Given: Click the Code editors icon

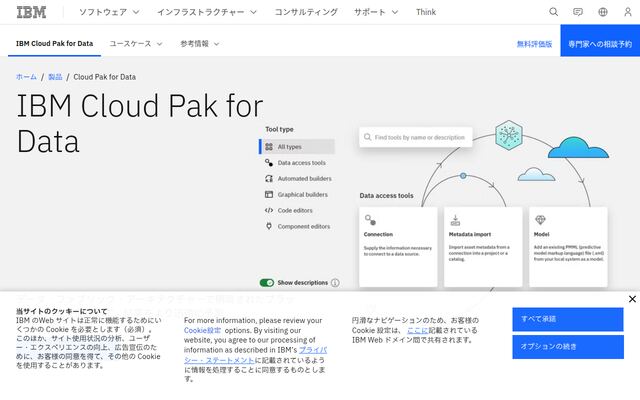Looking at the screenshot, I should (x=269, y=210).
